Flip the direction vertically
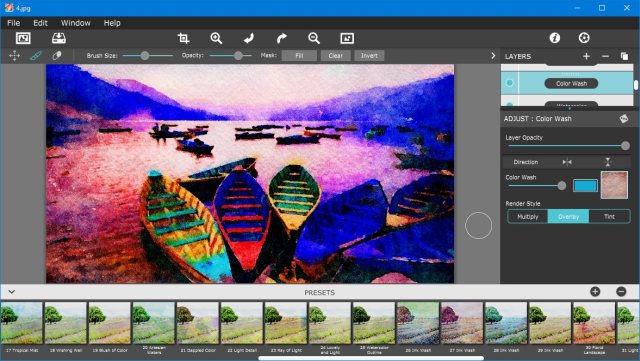The image size is (640, 361). click(x=608, y=162)
